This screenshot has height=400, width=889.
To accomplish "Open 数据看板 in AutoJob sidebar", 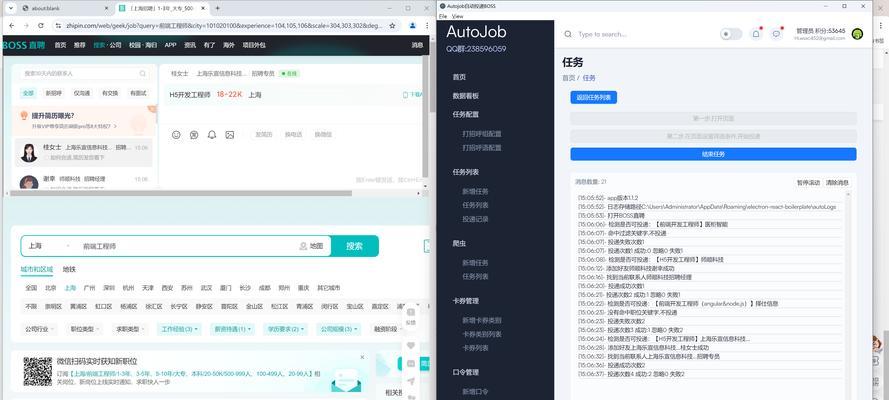I will tap(465, 96).
